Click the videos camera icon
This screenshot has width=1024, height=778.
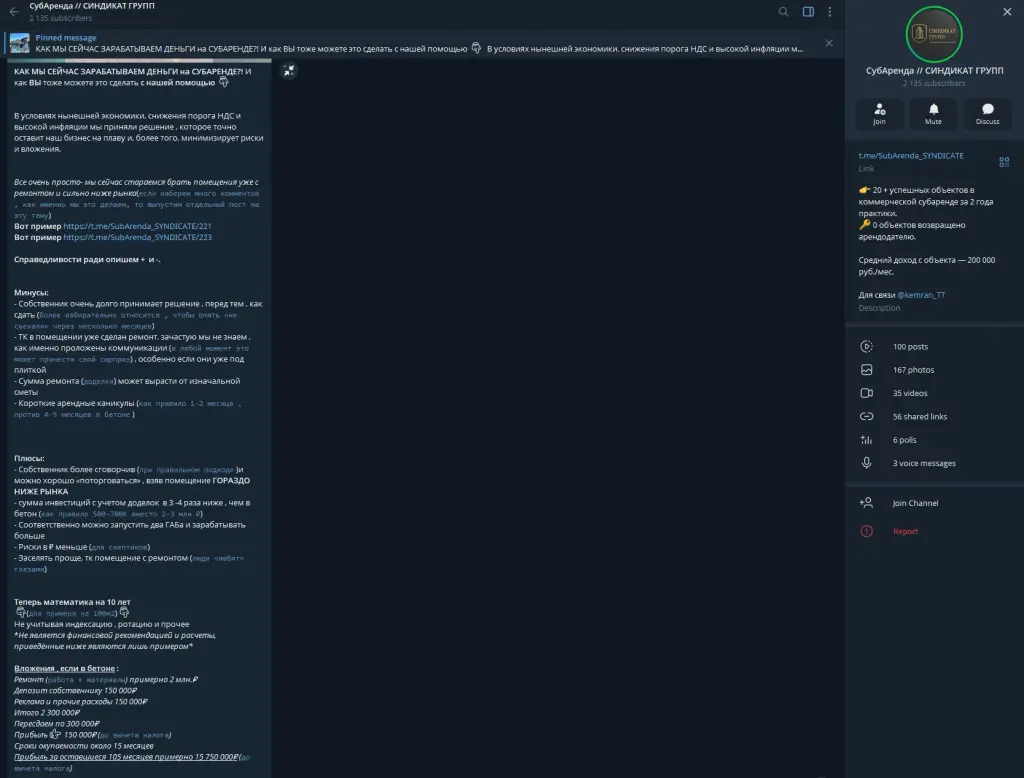click(867, 393)
